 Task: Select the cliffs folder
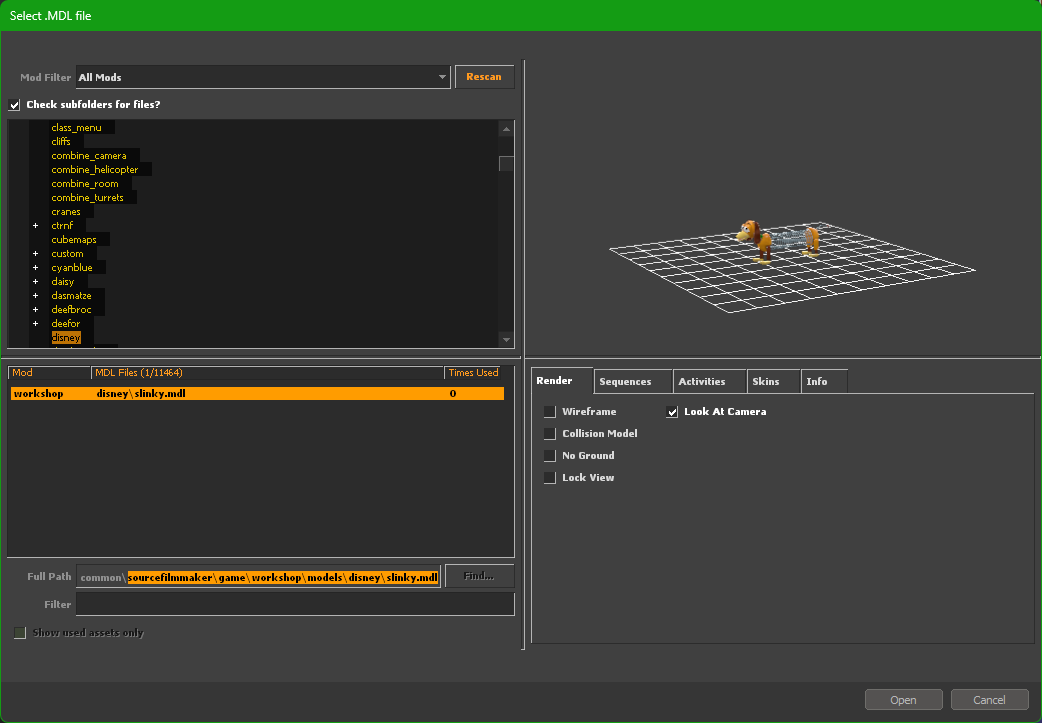[61, 142]
